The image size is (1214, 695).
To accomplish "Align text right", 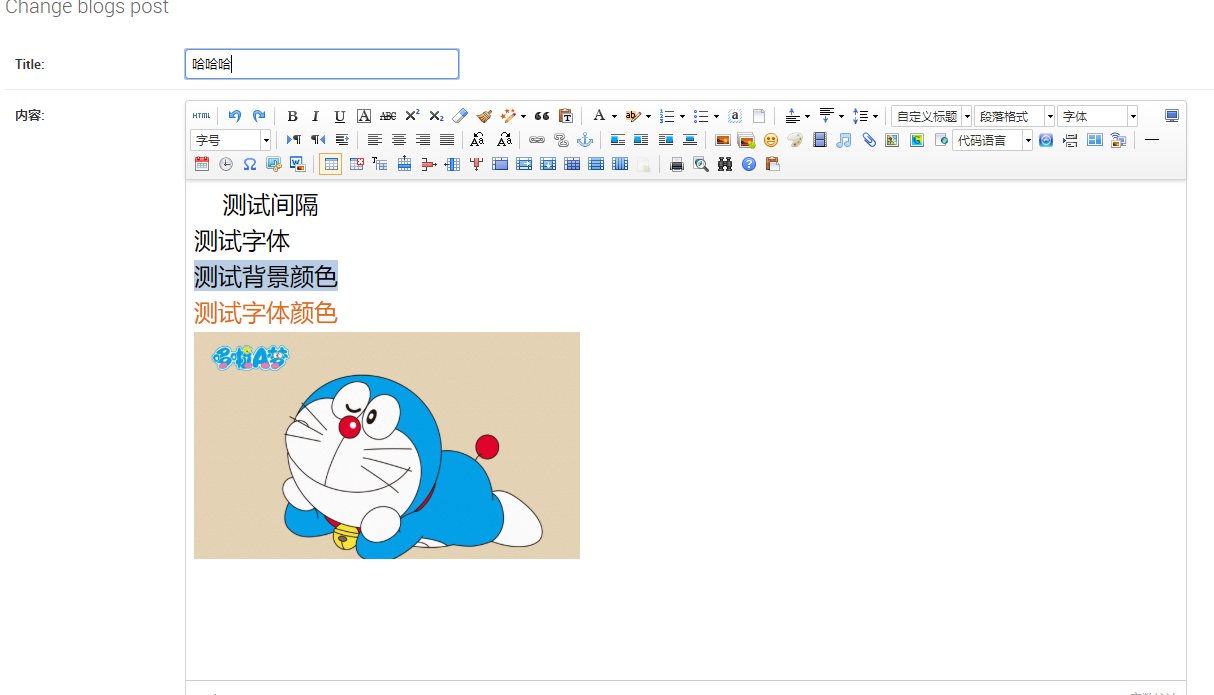I will click(423, 140).
